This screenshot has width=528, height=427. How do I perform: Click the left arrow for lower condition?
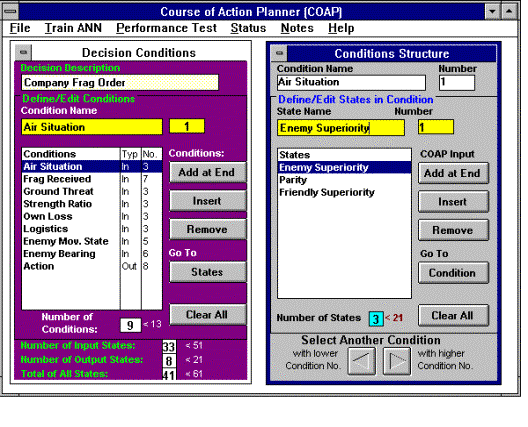[x=362, y=361]
